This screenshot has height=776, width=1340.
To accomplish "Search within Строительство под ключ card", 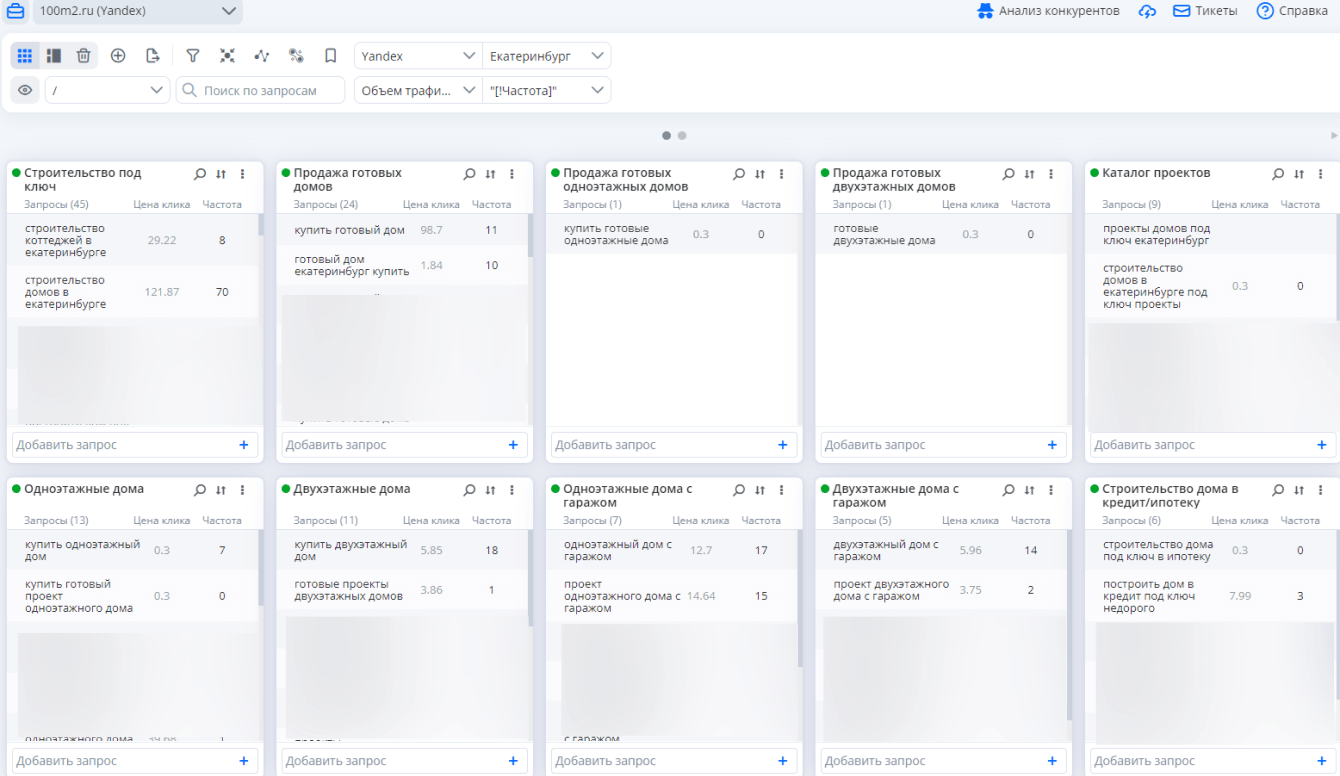I will click(x=200, y=174).
